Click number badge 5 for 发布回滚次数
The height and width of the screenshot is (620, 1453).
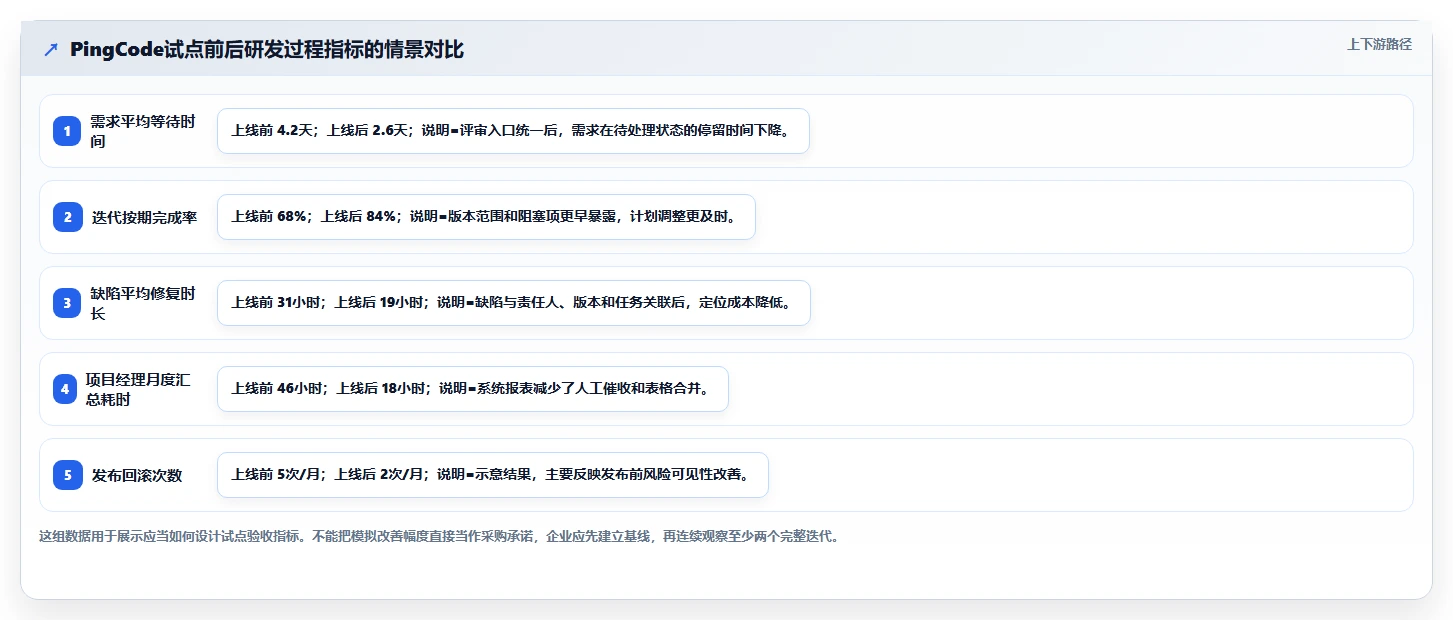click(x=67, y=475)
